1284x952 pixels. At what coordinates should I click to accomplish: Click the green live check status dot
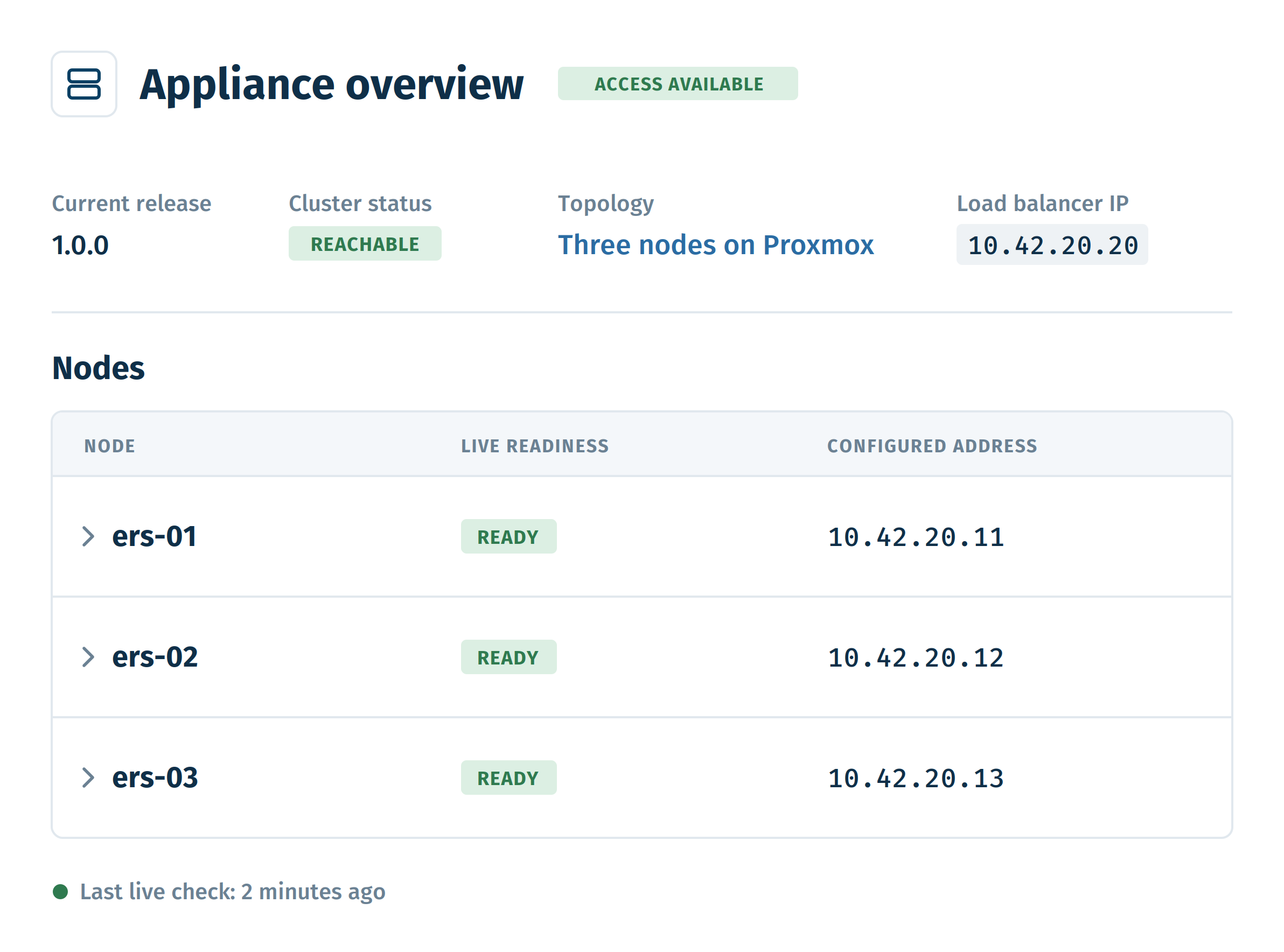coord(60,892)
